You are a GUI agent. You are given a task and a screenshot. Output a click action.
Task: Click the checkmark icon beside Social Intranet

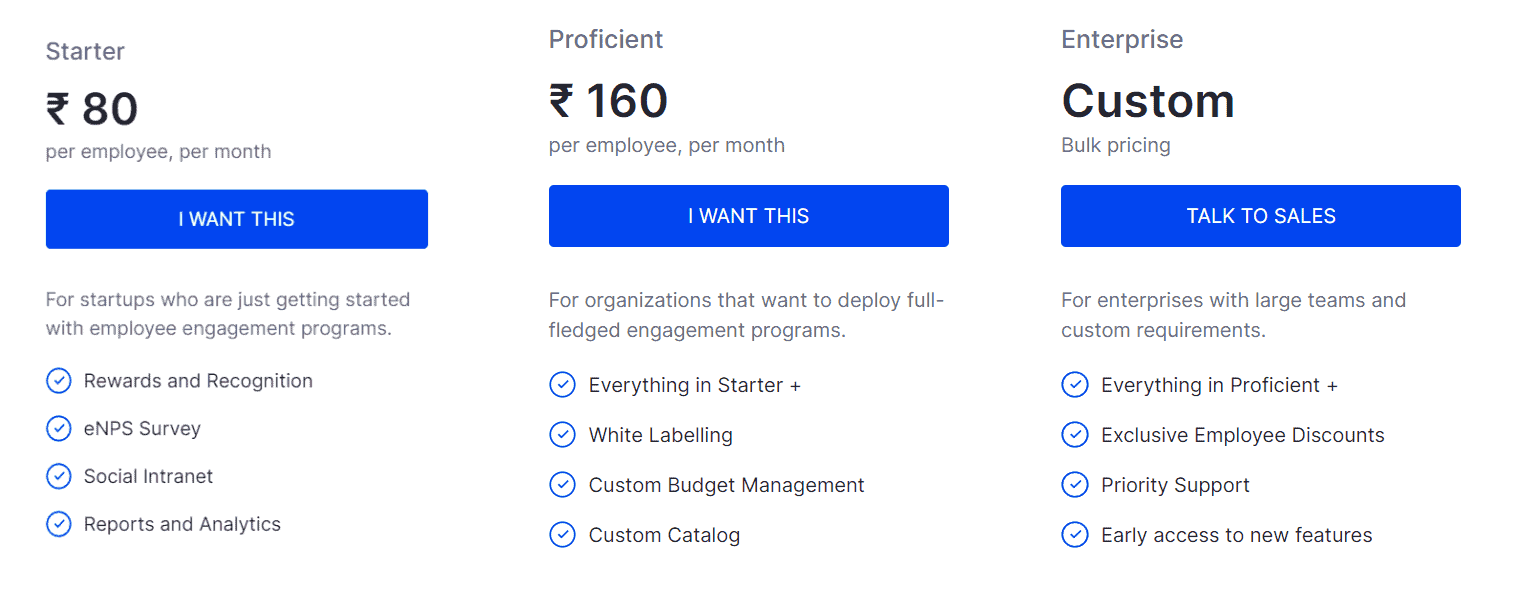click(59, 476)
